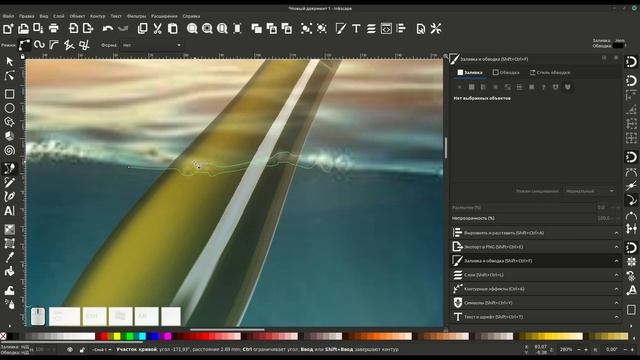Viewport: 640px width, 360px height.
Task: Group selected objects icon
Action: 306,29
